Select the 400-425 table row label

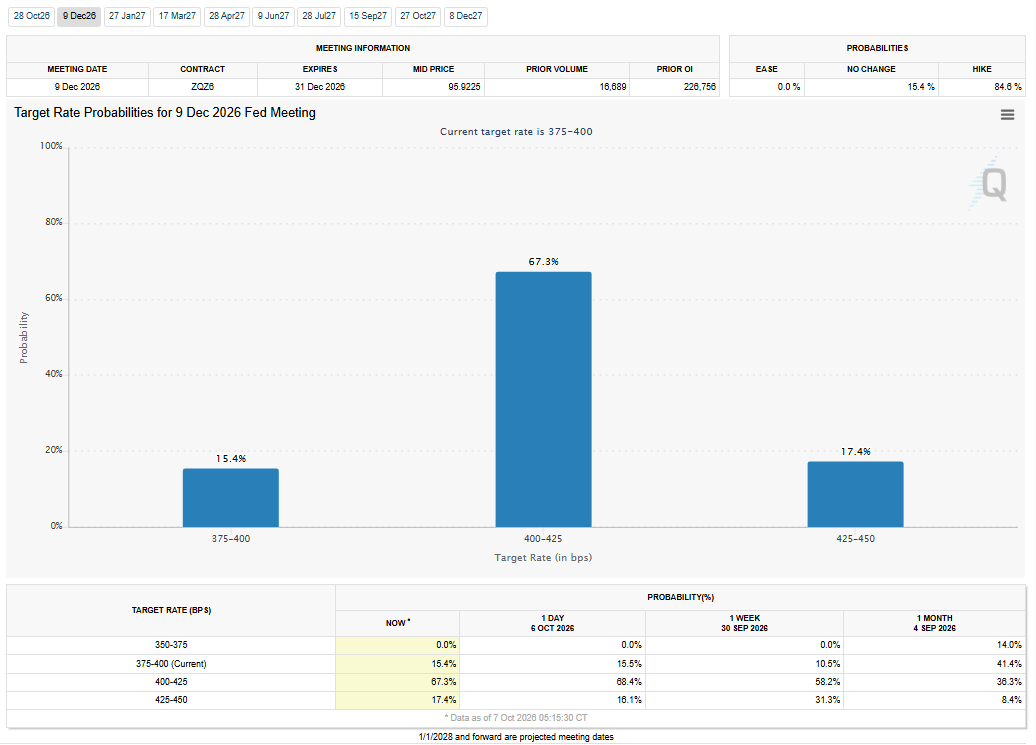pos(171,682)
